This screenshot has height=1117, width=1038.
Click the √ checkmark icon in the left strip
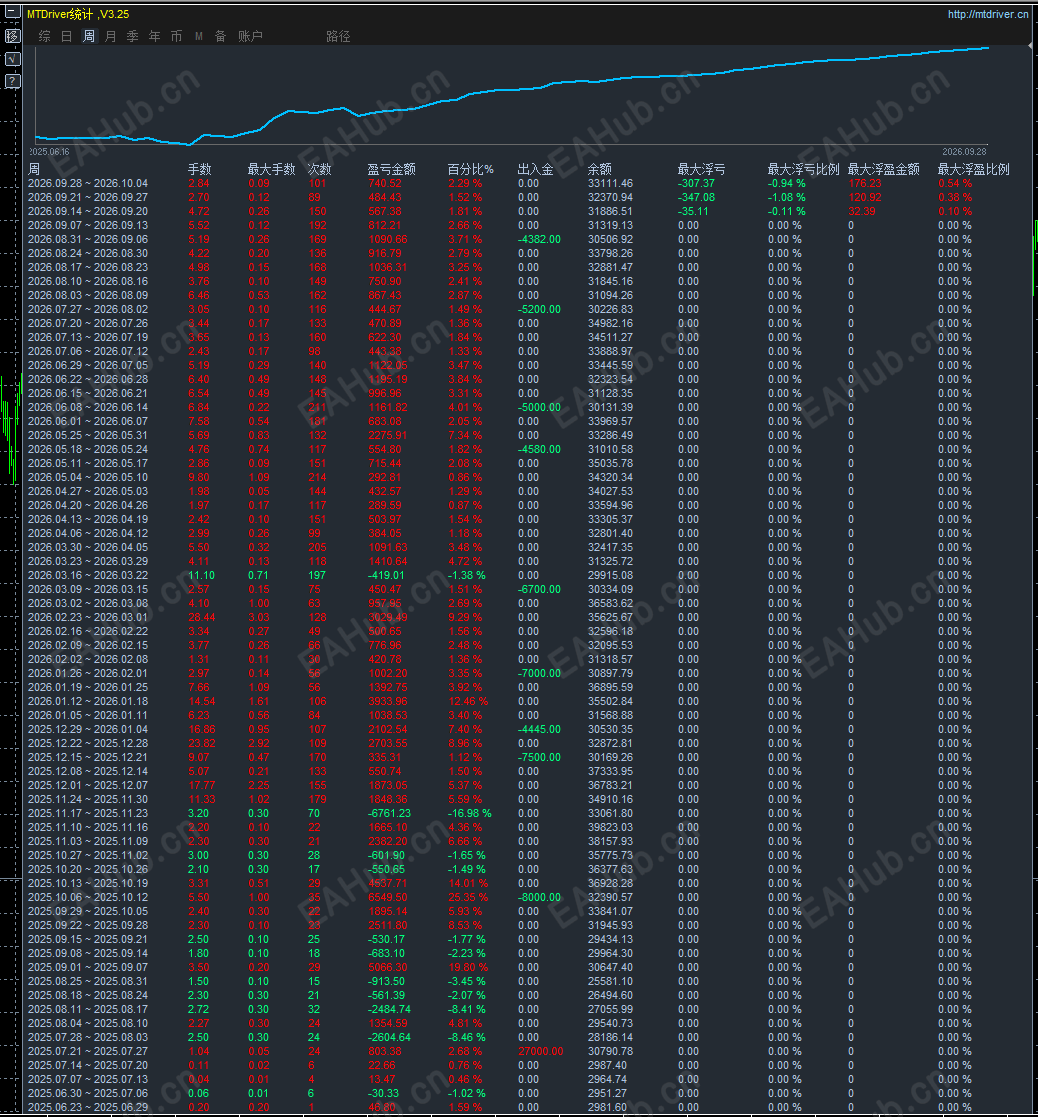(x=12, y=58)
